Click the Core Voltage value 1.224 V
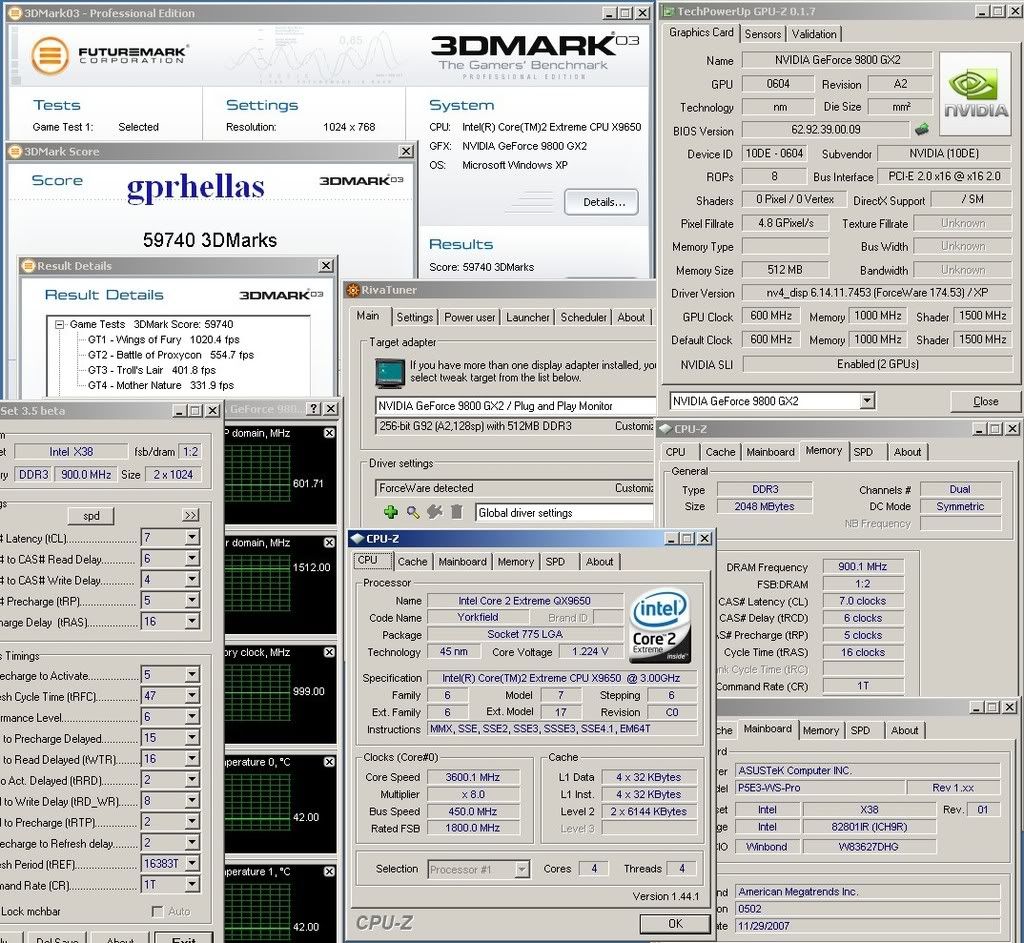The height and width of the screenshot is (943, 1024). coord(590,651)
